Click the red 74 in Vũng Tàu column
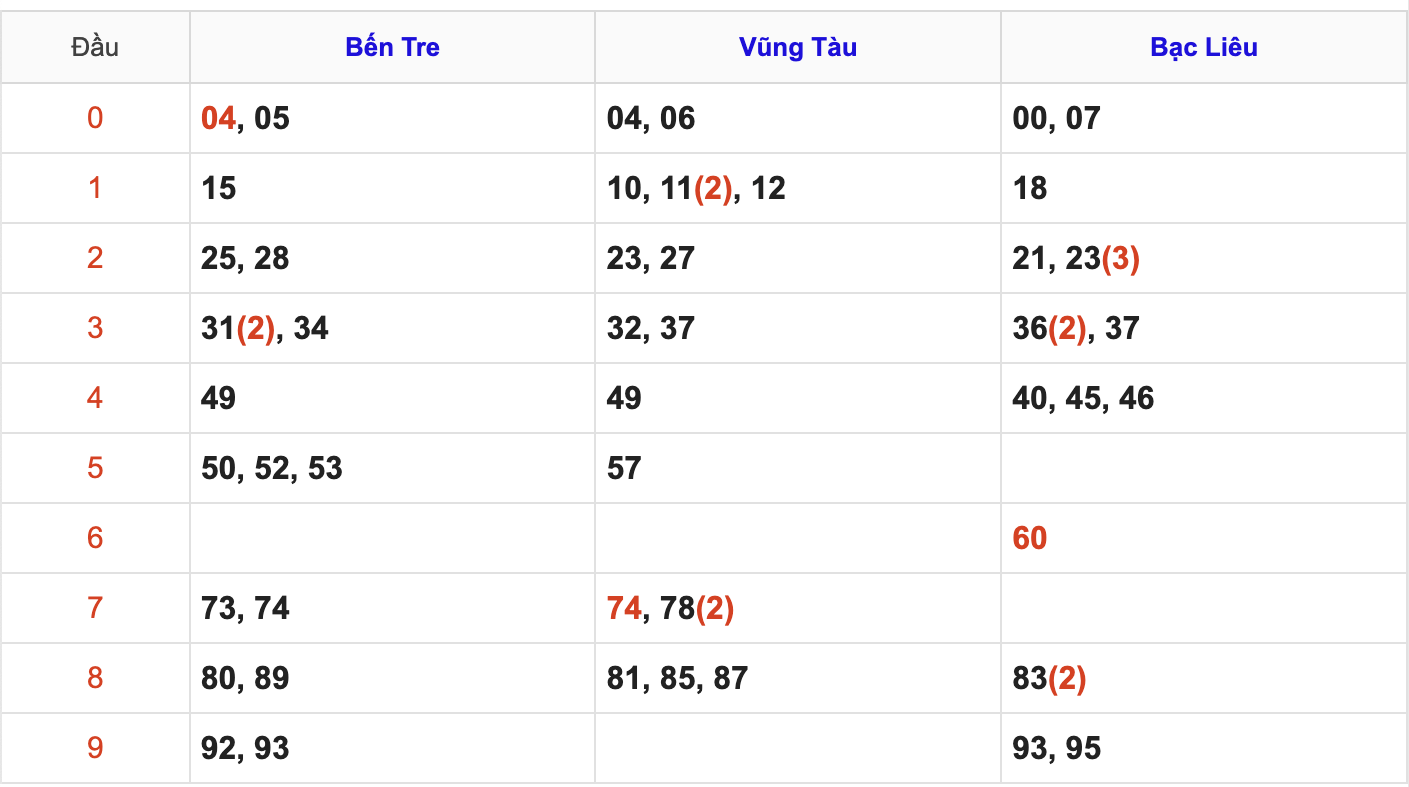The width and height of the screenshot is (1409, 787). [624, 608]
